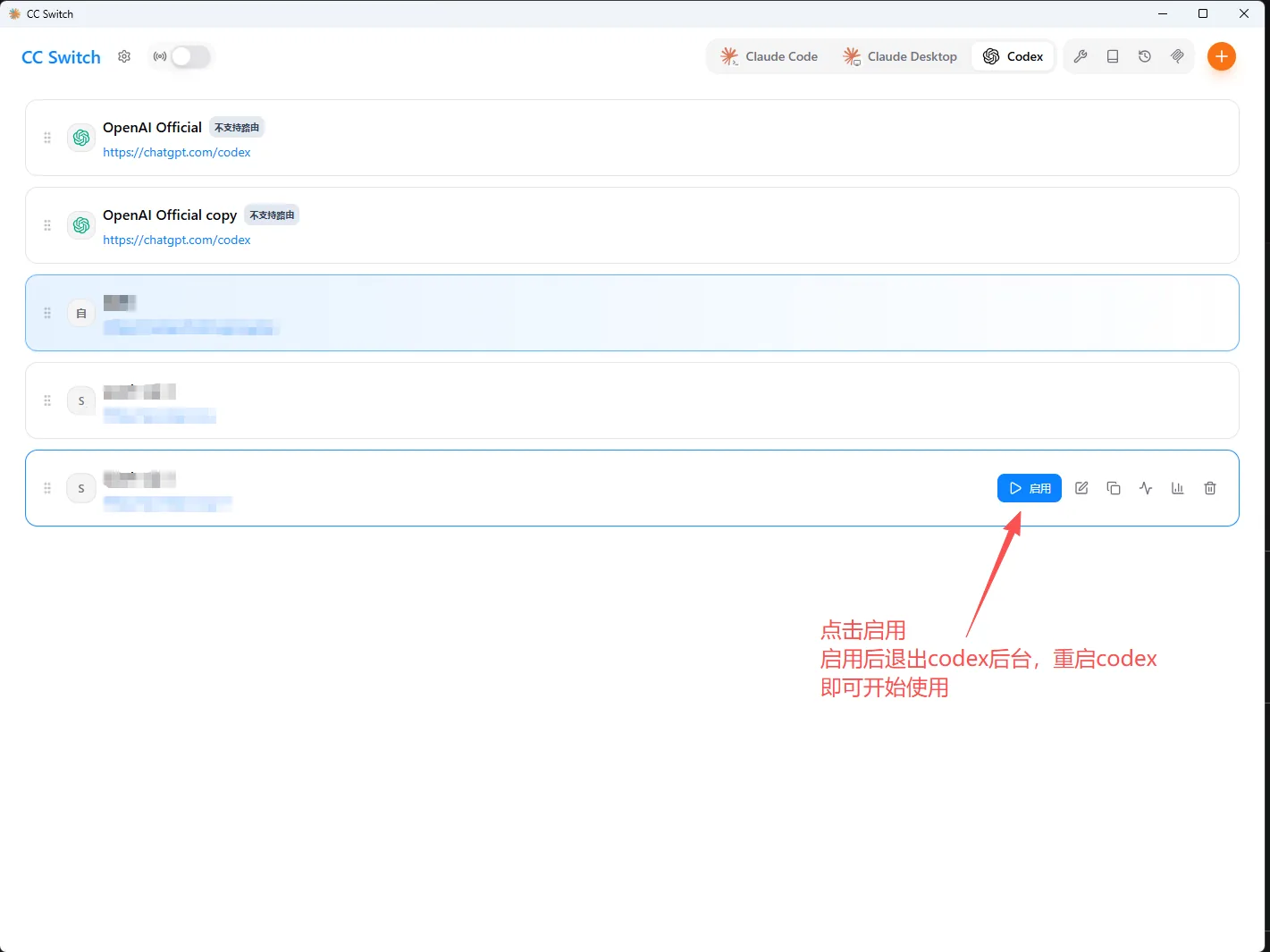Click OpenAI logo on OpenAI Official card
Image resolution: width=1270 pixels, height=952 pixels.
(x=81, y=138)
